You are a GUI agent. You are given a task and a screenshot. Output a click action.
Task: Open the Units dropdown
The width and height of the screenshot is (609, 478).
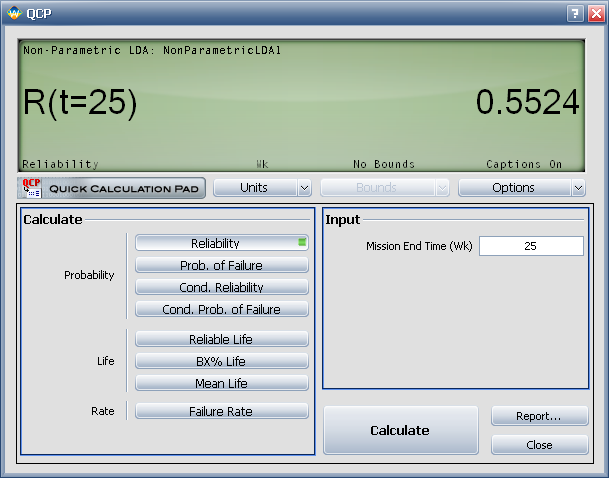click(262, 188)
